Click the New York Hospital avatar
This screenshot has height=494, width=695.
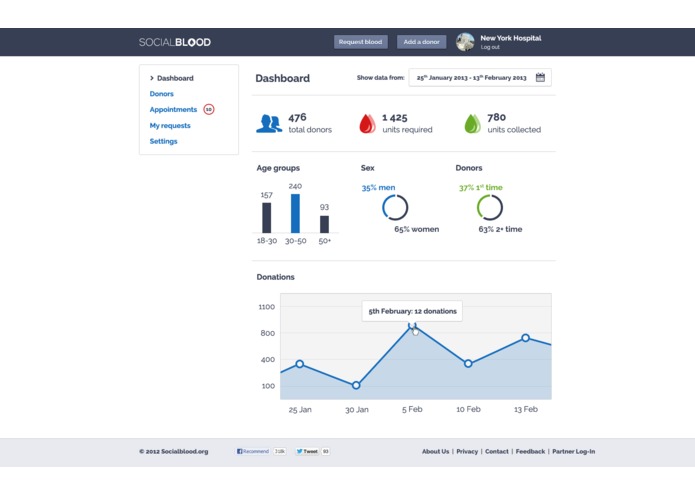(465, 42)
